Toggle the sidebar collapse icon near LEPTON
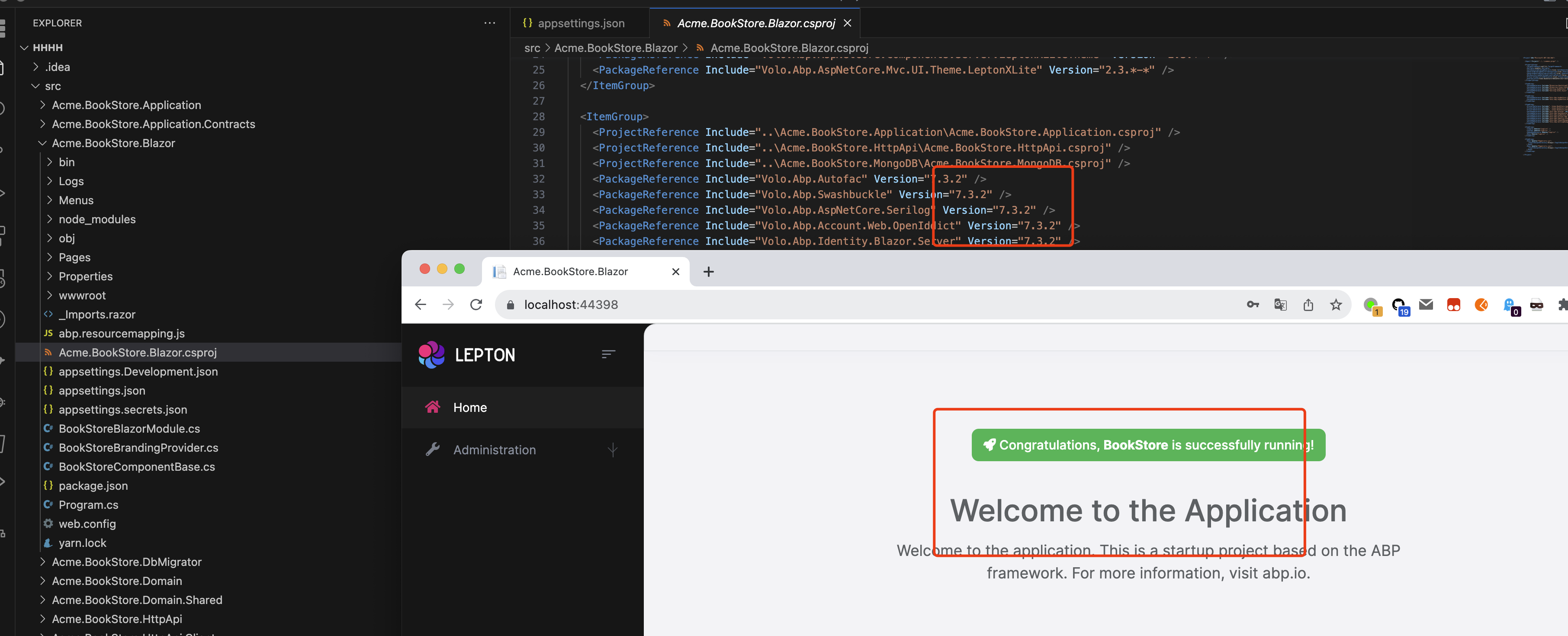 click(608, 354)
